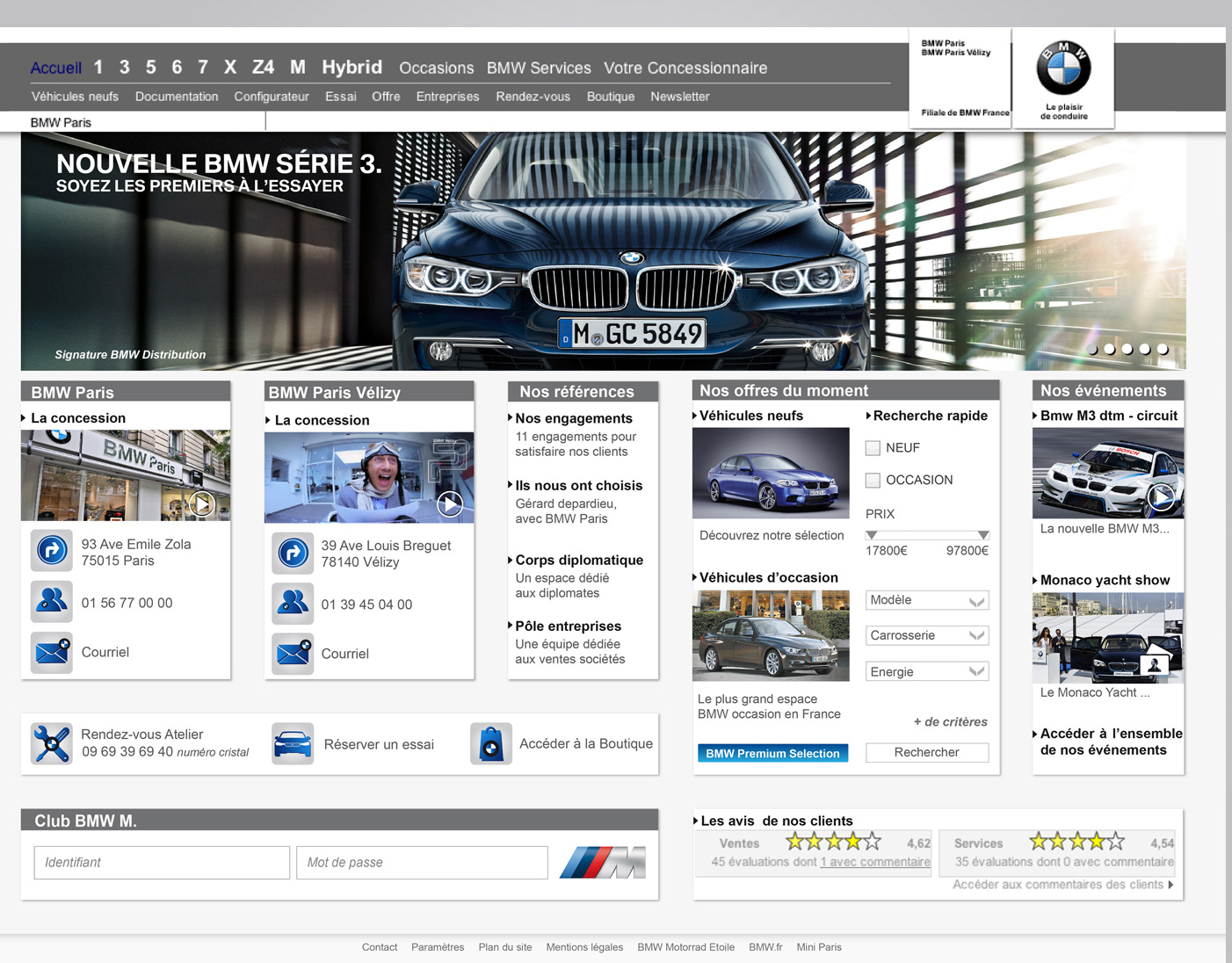Open the Z4 model menu
The height and width of the screenshot is (963, 1232).
[x=263, y=67]
